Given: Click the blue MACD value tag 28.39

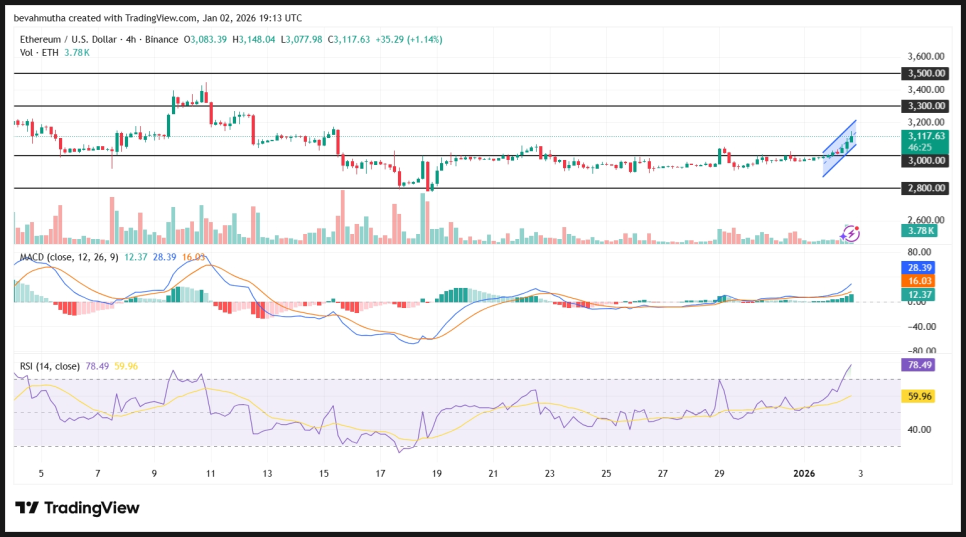Looking at the screenshot, I should click(919, 268).
